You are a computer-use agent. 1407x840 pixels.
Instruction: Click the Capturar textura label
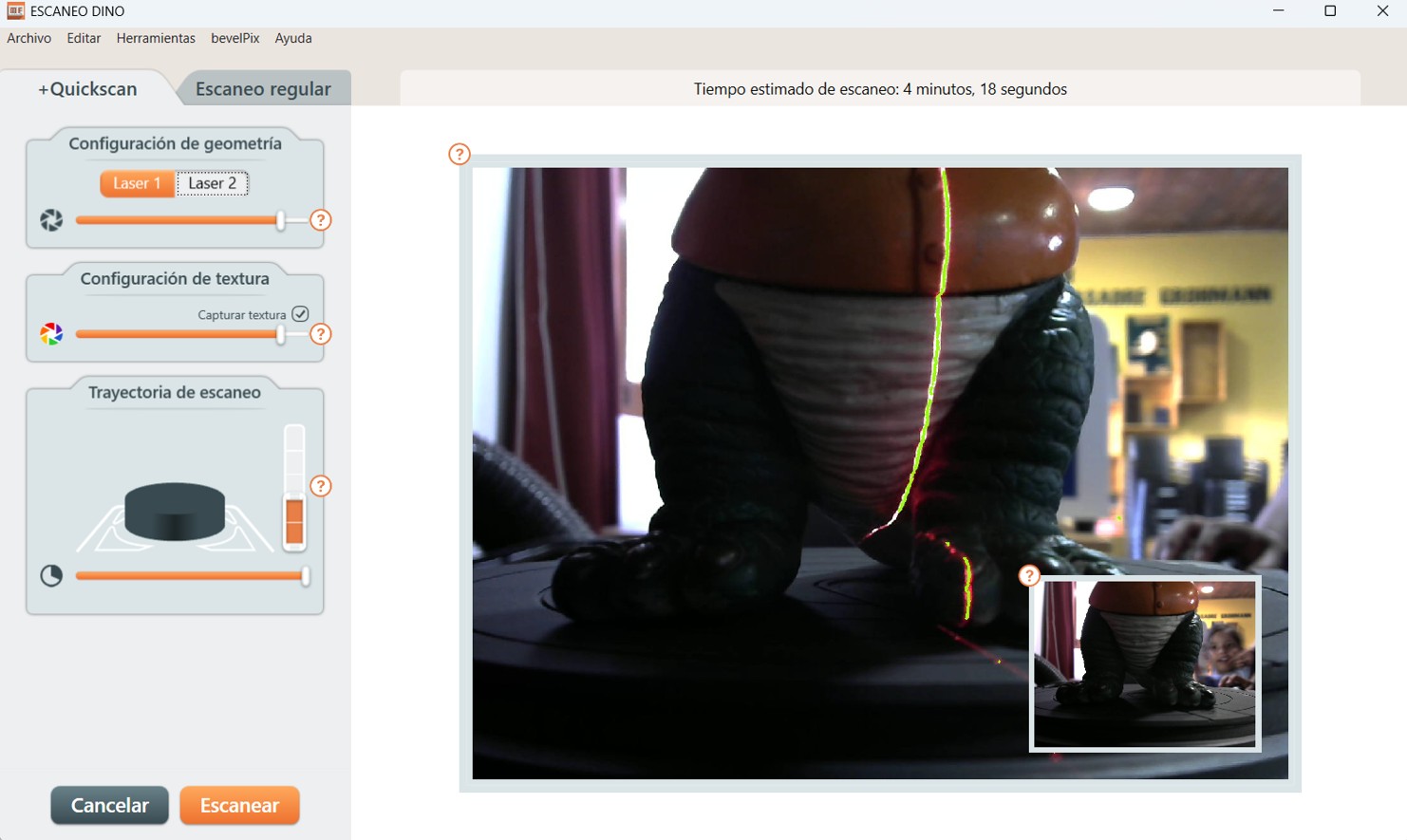(x=242, y=315)
